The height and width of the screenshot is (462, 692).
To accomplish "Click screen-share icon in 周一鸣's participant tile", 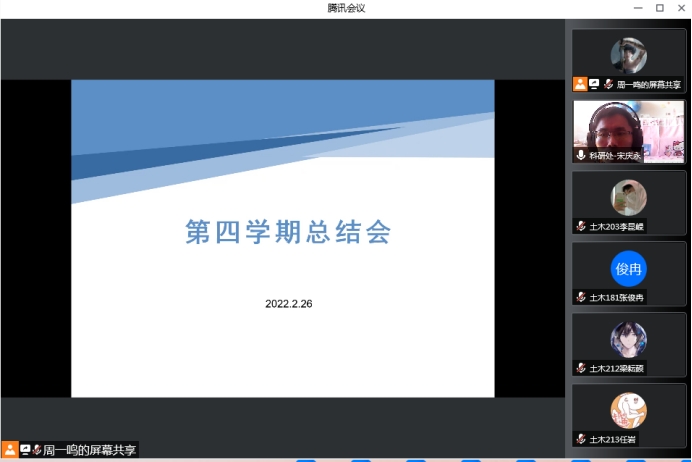I will [594, 85].
